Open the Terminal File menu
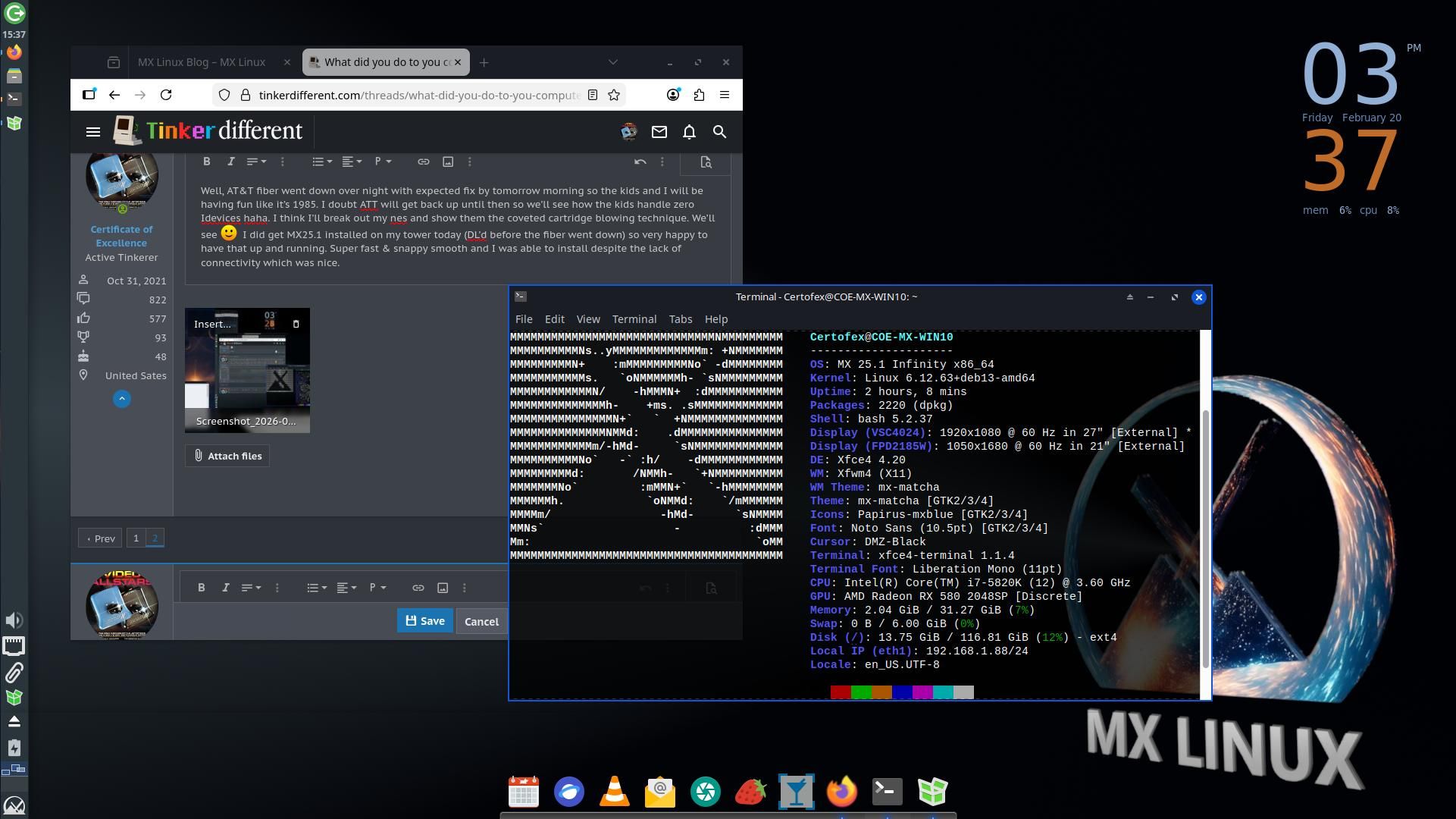Image resolution: width=1456 pixels, height=819 pixels. tap(524, 319)
